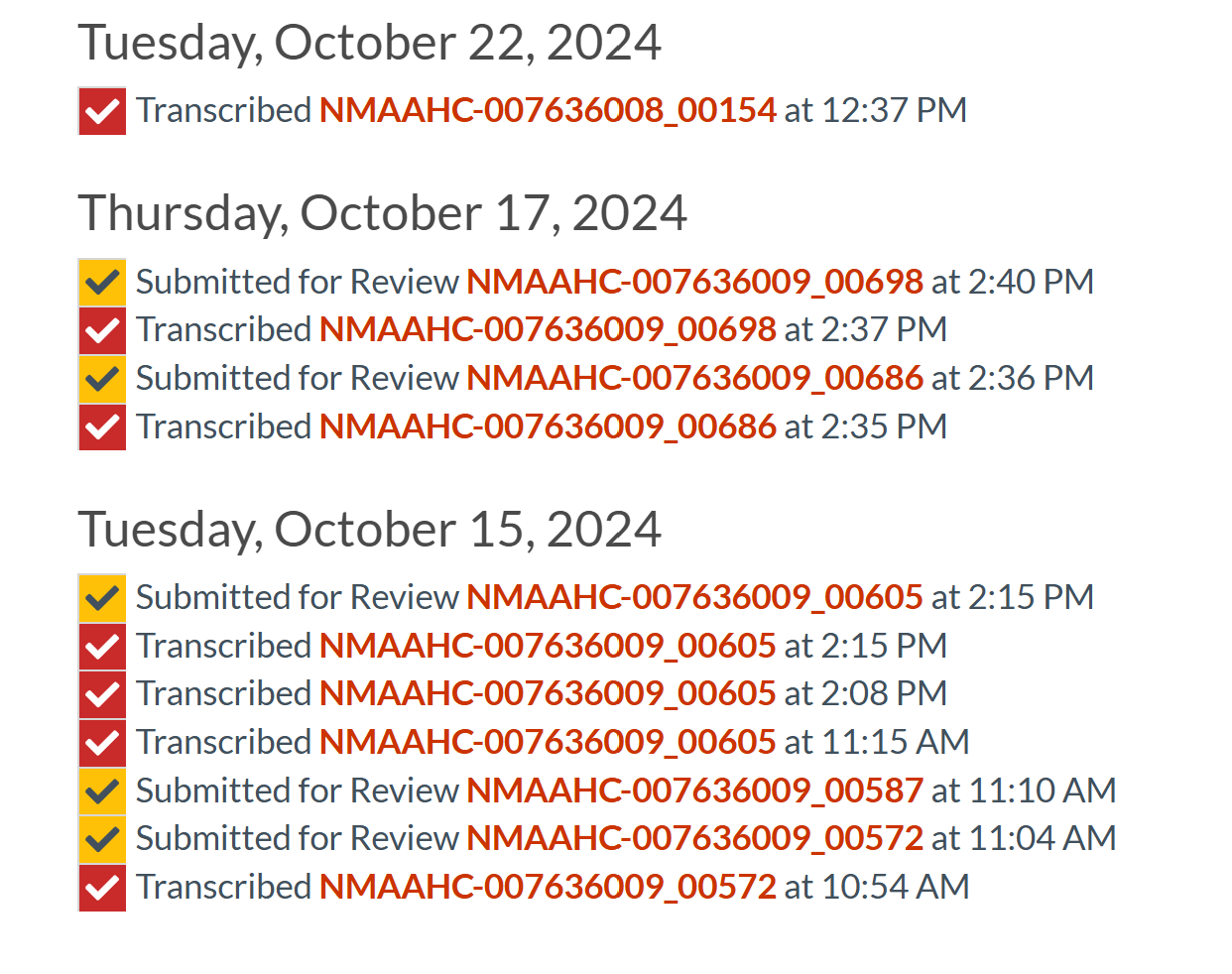Click red check icon for 00605 at 11:15 AM

[x=102, y=743]
